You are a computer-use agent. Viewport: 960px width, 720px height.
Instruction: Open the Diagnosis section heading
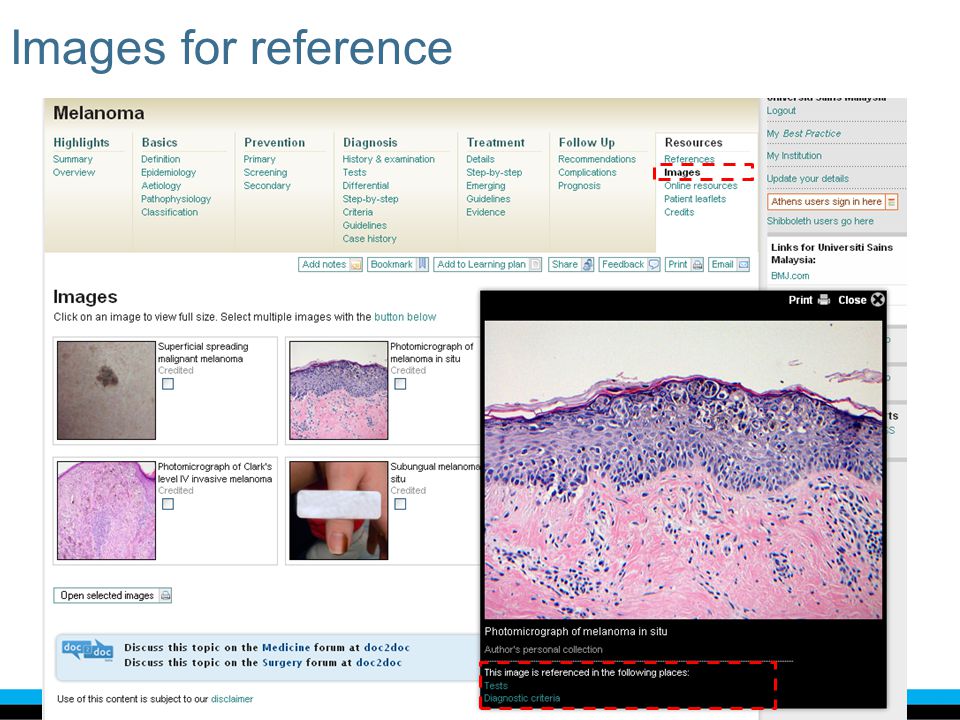[370, 143]
